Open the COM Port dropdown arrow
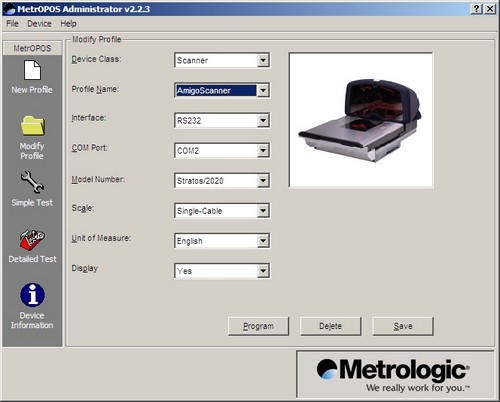The height and width of the screenshot is (402, 500). coord(263,150)
